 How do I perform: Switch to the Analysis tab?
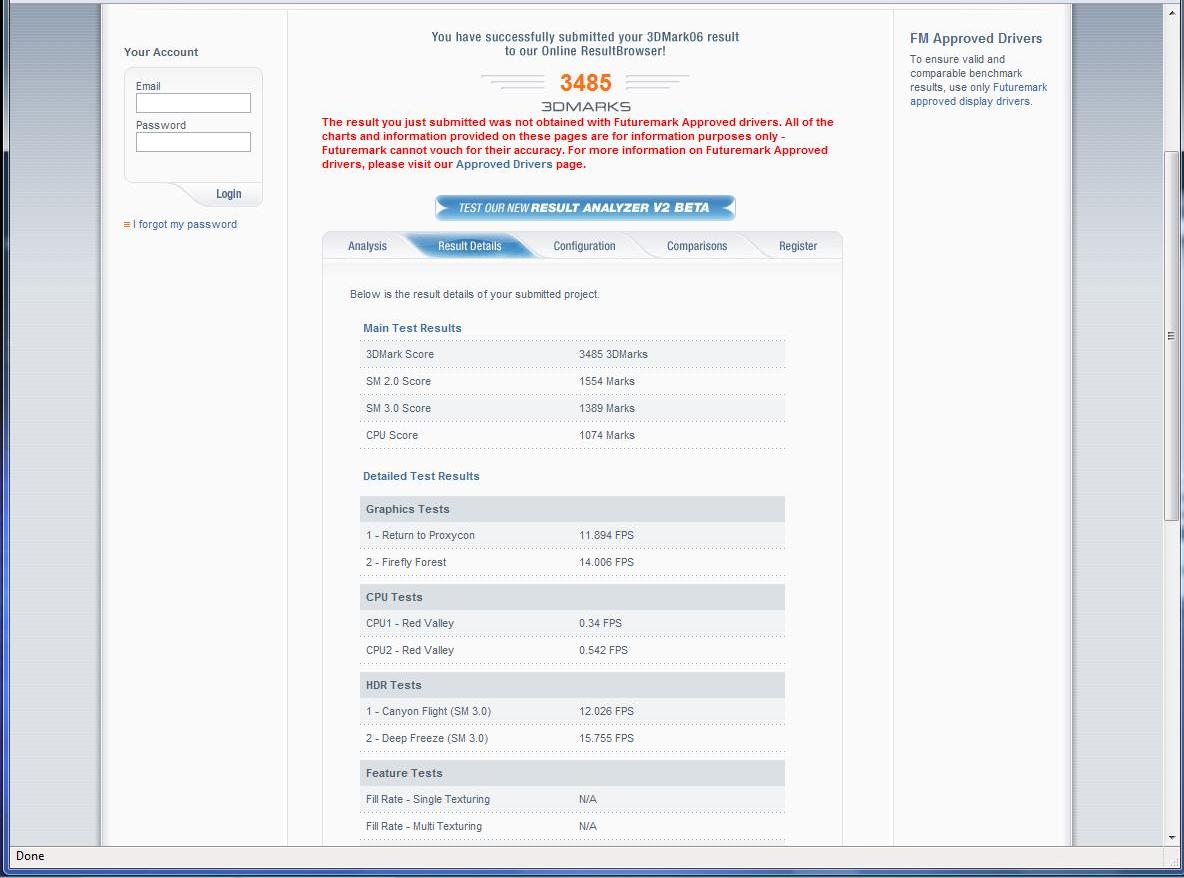(x=367, y=246)
